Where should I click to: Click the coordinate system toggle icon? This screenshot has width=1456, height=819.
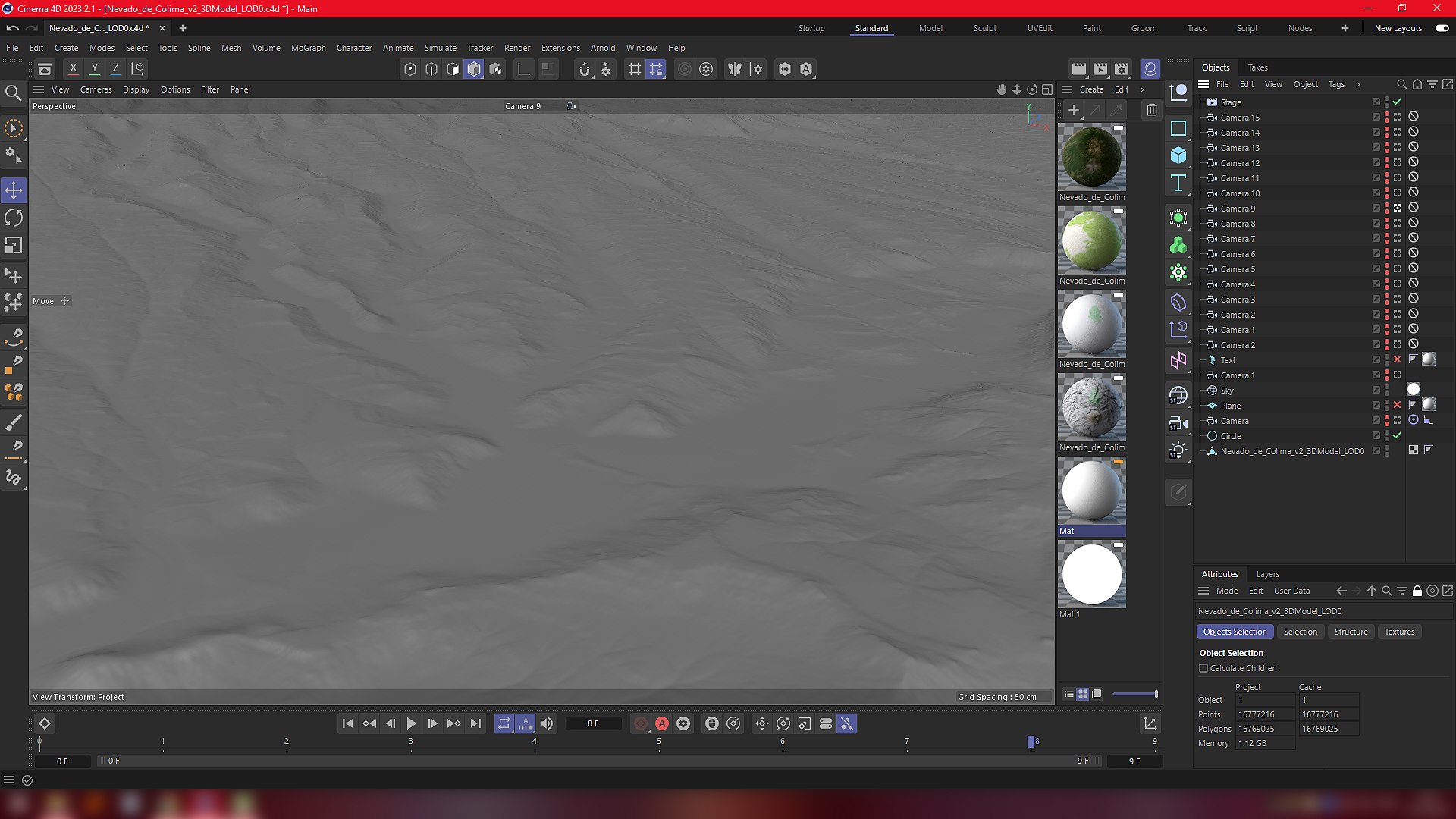[137, 69]
